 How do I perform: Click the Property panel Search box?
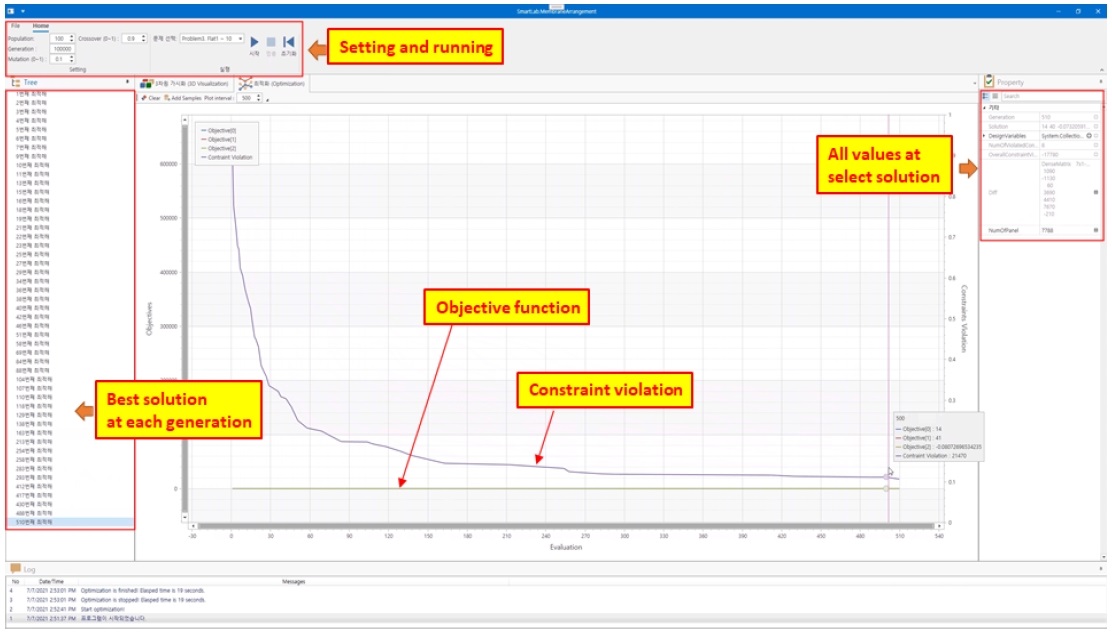click(1052, 96)
